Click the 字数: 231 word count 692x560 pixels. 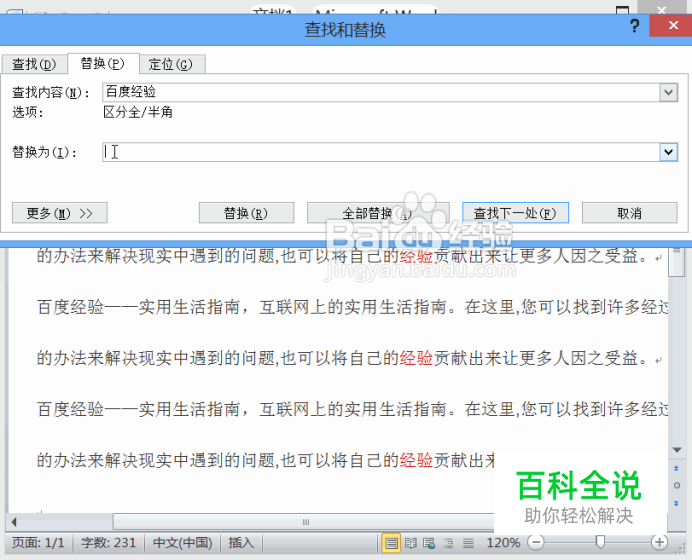pyautogui.click(x=108, y=542)
